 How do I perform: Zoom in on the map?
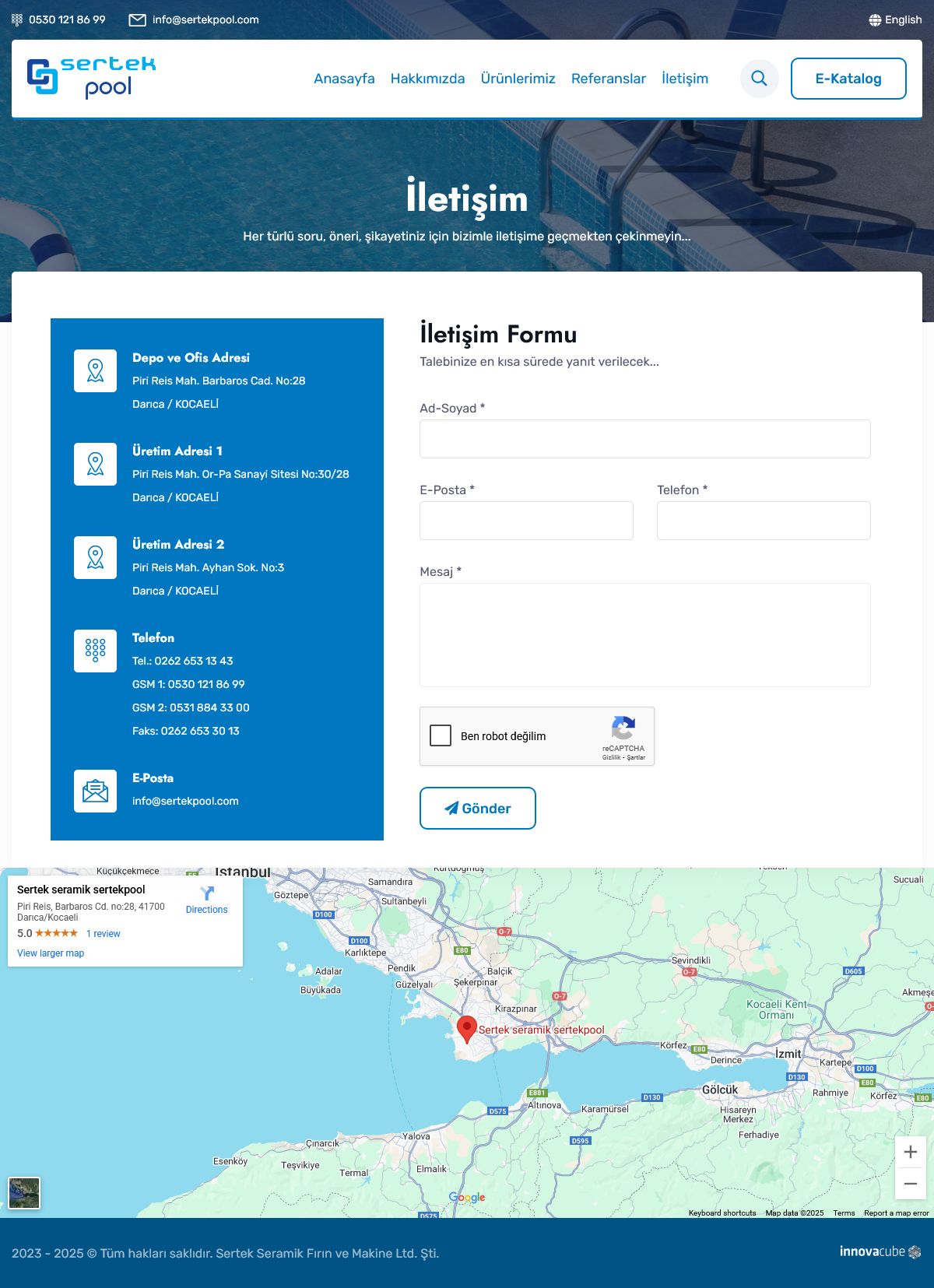point(911,1152)
